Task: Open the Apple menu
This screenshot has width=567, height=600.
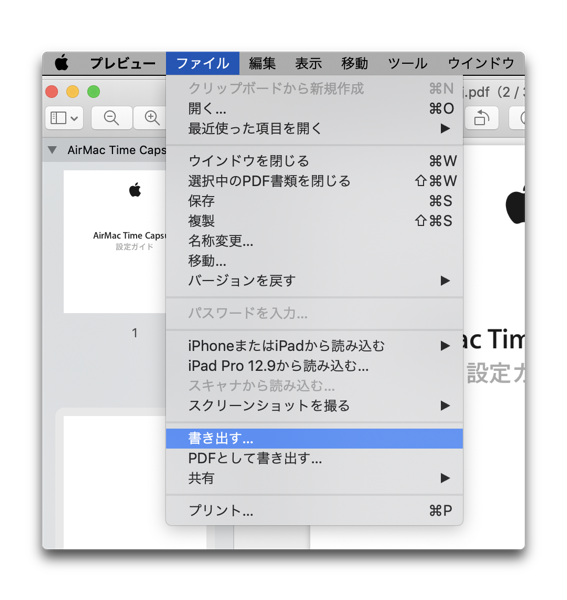Action: (62, 63)
